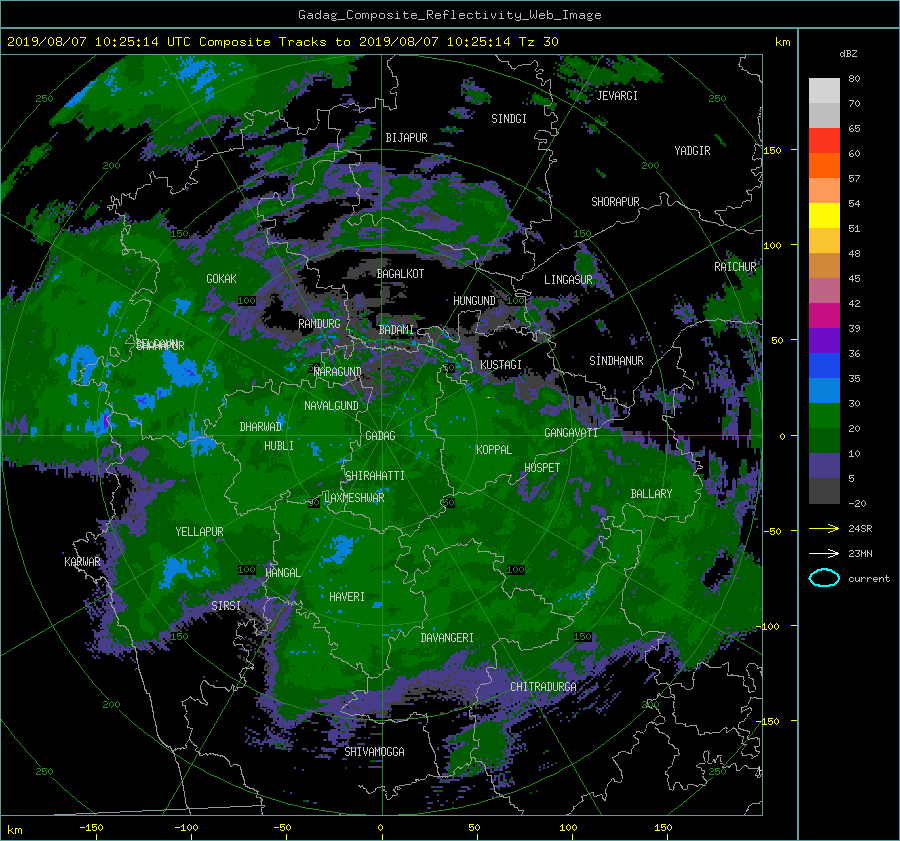900x841 pixels.
Task: Click the BALLARY label
Action: (651, 494)
